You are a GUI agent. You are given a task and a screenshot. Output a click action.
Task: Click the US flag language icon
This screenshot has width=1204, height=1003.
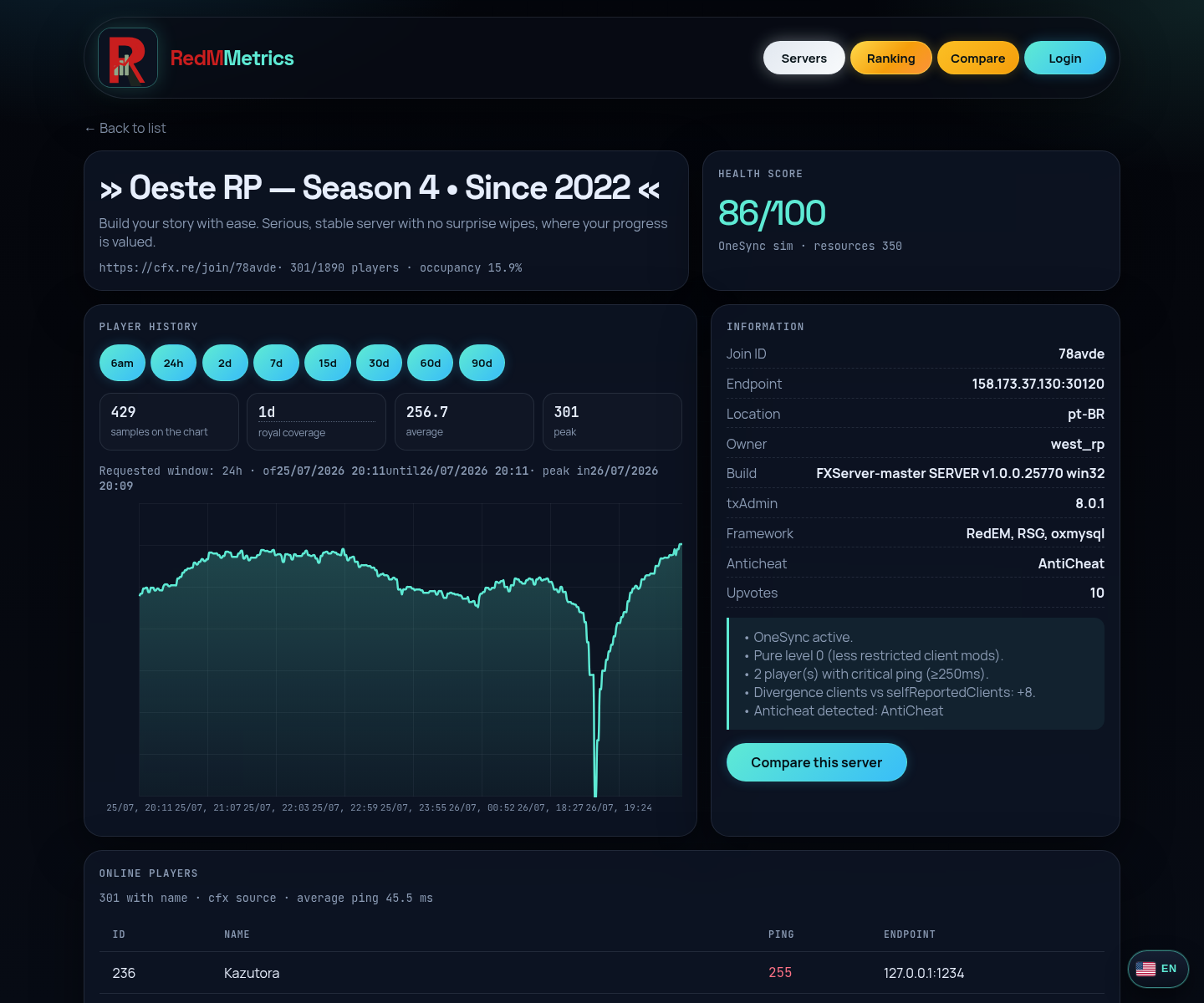coord(1145,969)
